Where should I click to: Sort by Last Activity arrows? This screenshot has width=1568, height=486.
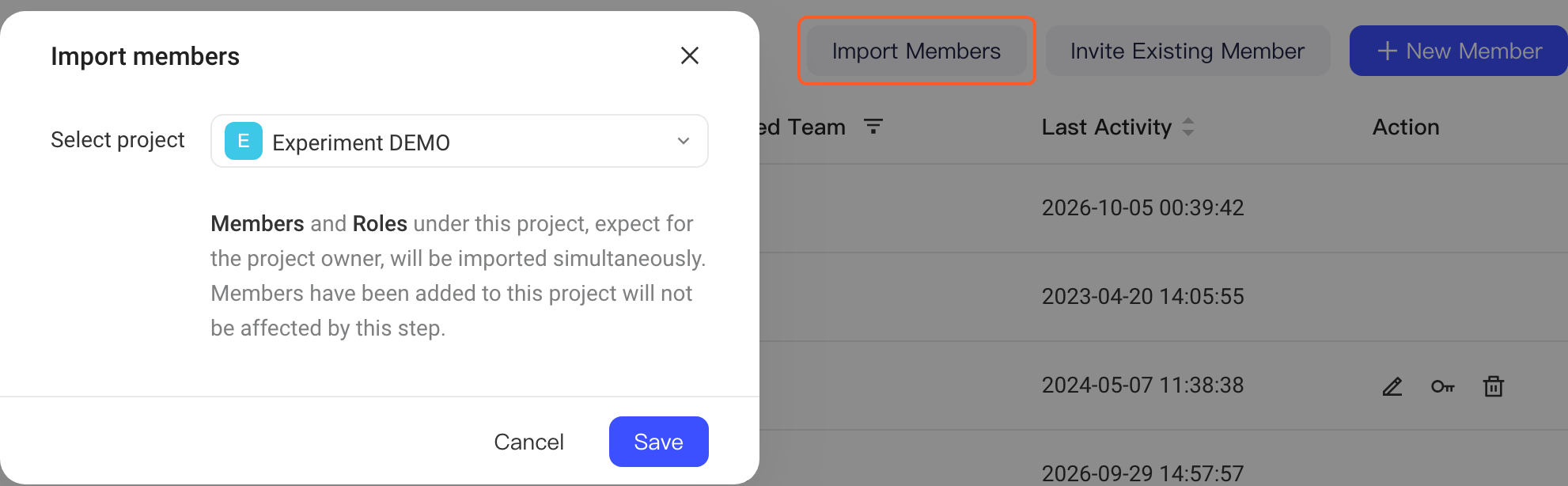click(x=1188, y=127)
